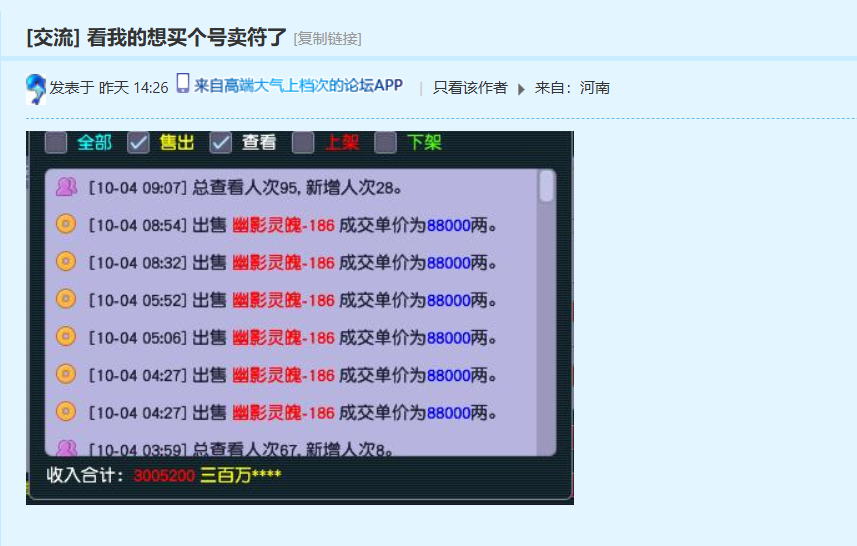This screenshot has width=857, height=546.
Task: Click the [10-04 05:52] 出售 幽影灵魄-186 entry
Action: [x=292, y=300]
